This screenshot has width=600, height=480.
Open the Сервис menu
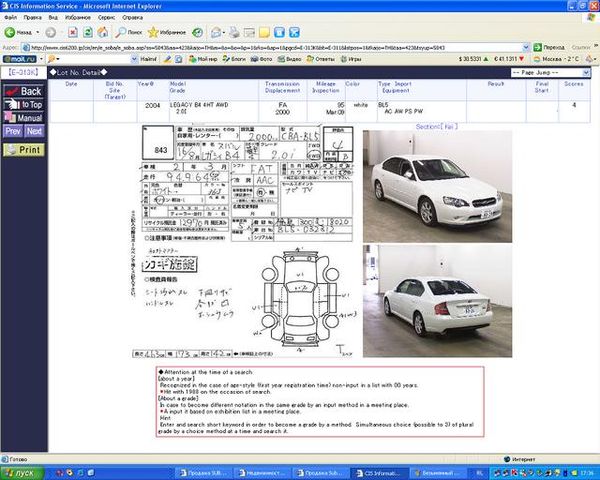(x=106, y=18)
